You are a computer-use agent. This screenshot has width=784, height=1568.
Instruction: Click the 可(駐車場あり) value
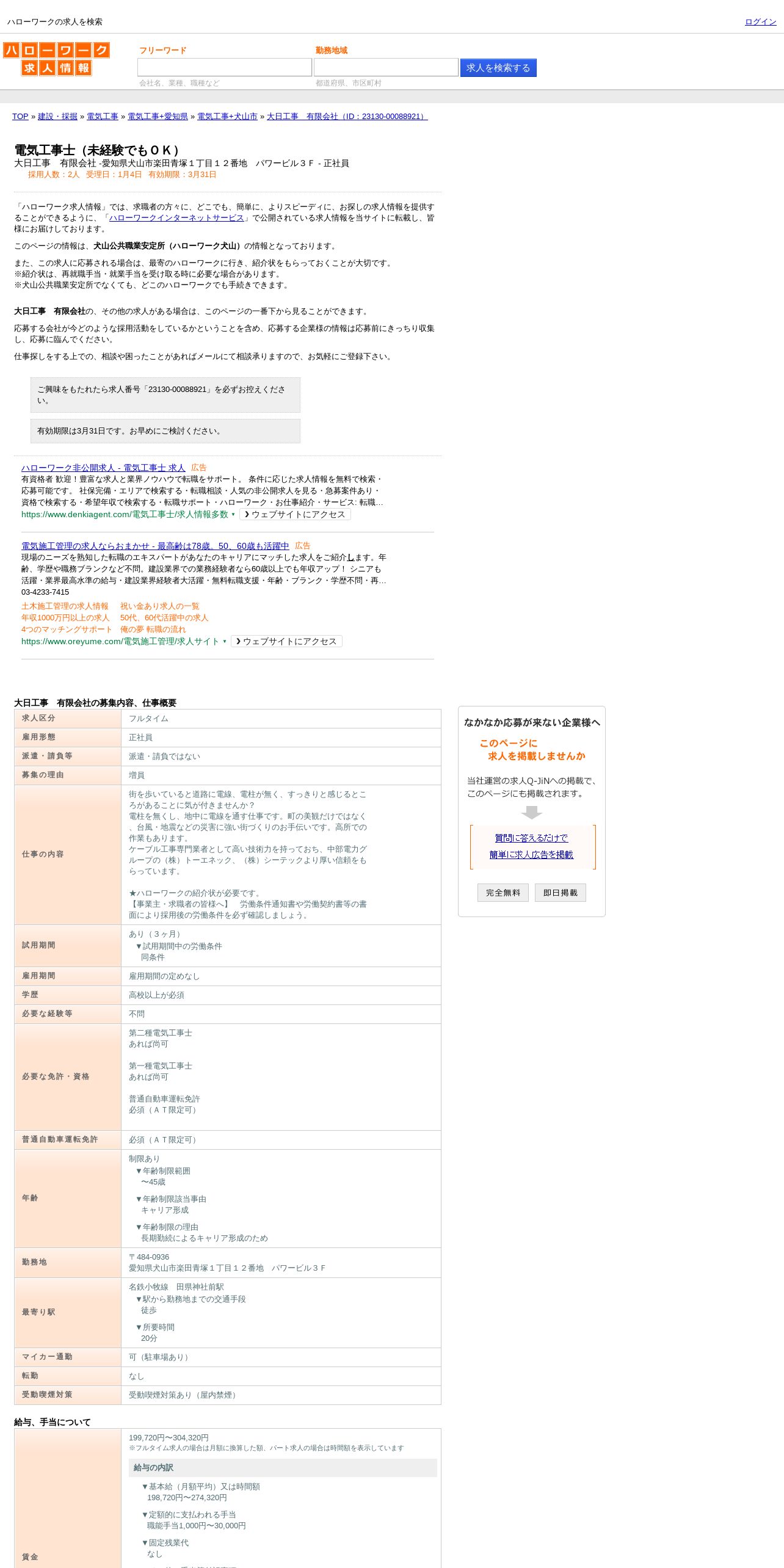[x=160, y=1358]
